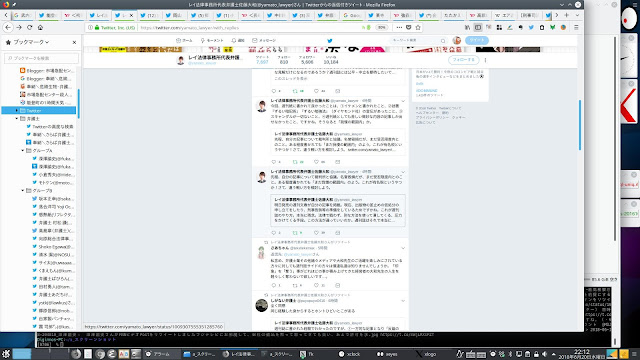
Task: Open the account avatar menu on Twitter
Action: tap(457, 40)
